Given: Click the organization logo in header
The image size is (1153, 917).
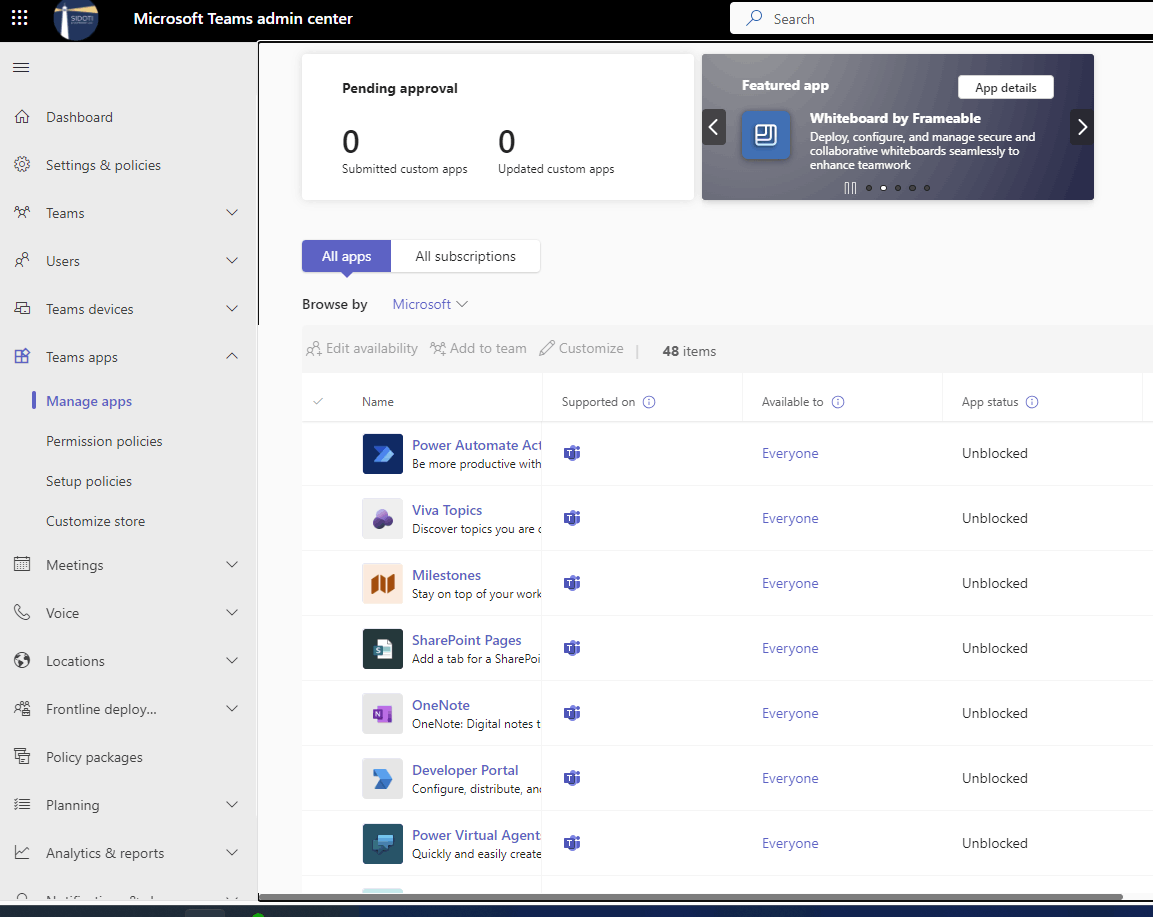Looking at the screenshot, I should tap(76, 19).
